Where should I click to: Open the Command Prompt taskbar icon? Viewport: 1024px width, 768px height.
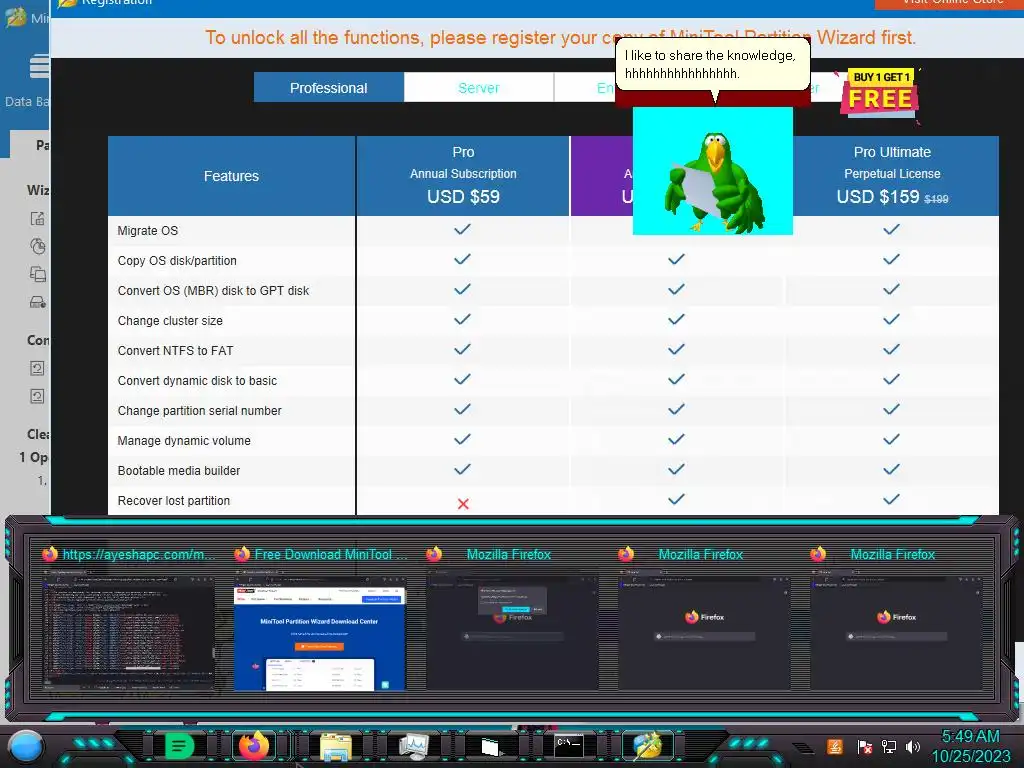569,745
